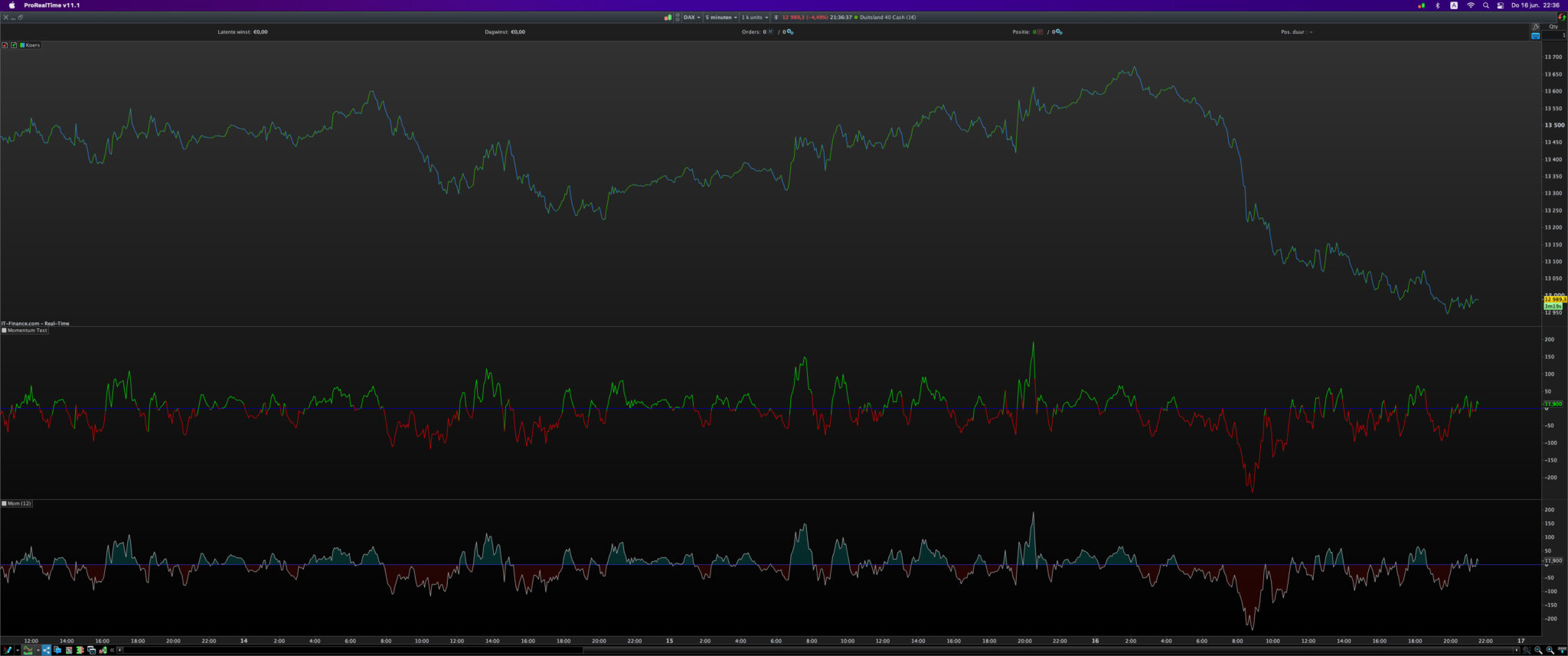This screenshot has height=656, width=1568.
Task: Toggle the red icon left of Koers label
Action: click(x=5, y=45)
